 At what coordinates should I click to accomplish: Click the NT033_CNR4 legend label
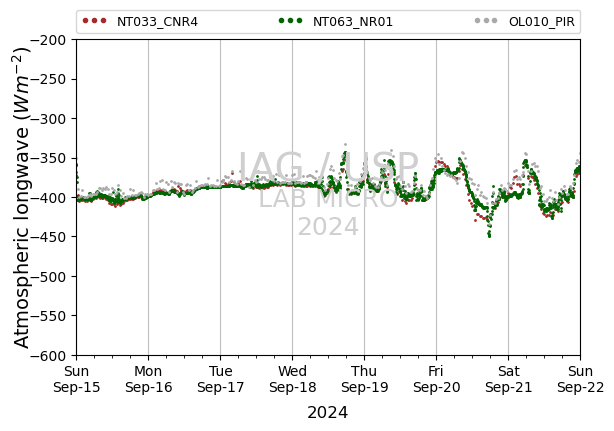[x=157, y=22]
